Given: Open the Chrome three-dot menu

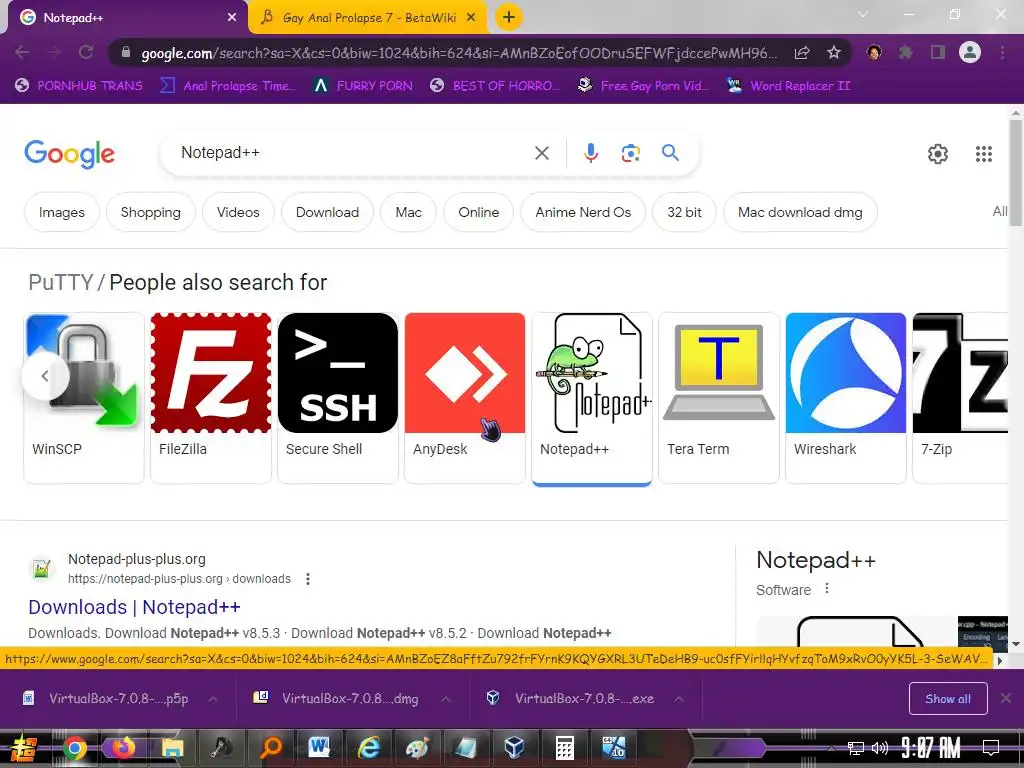Looking at the screenshot, I should tap(1002, 52).
